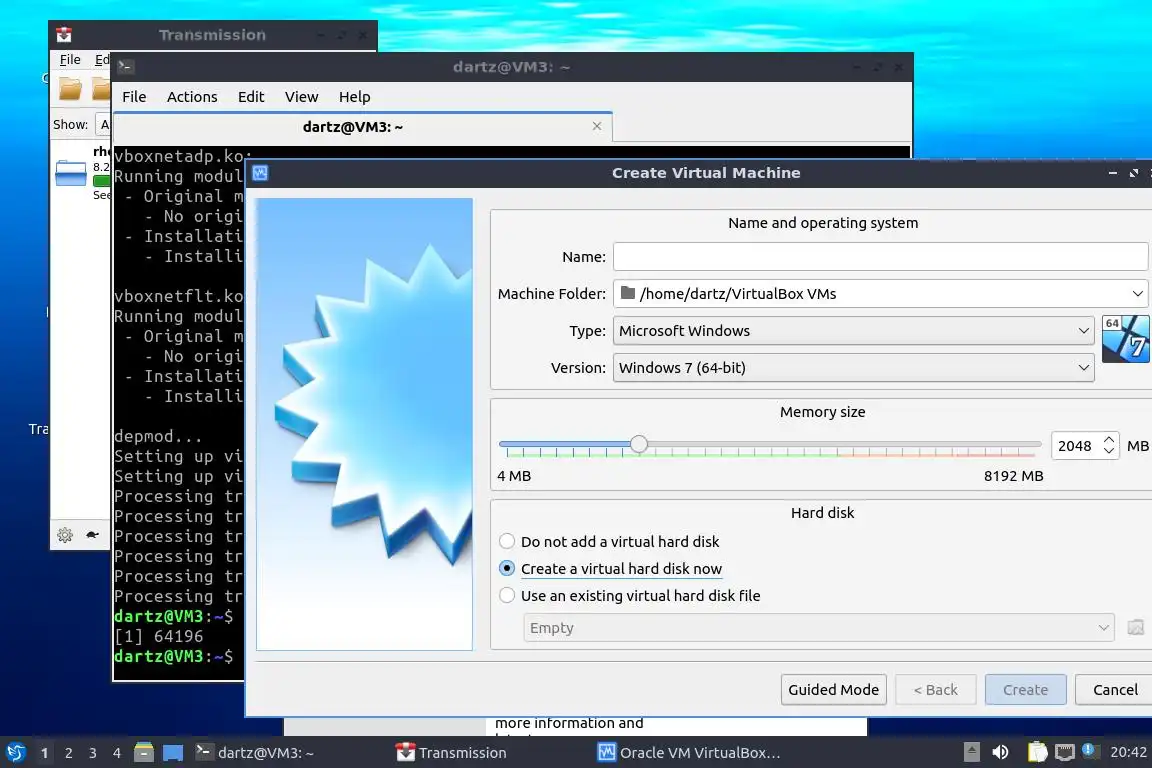Select Use an existing virtual hard disk file
1152x768 pixels.
(630, 596)
